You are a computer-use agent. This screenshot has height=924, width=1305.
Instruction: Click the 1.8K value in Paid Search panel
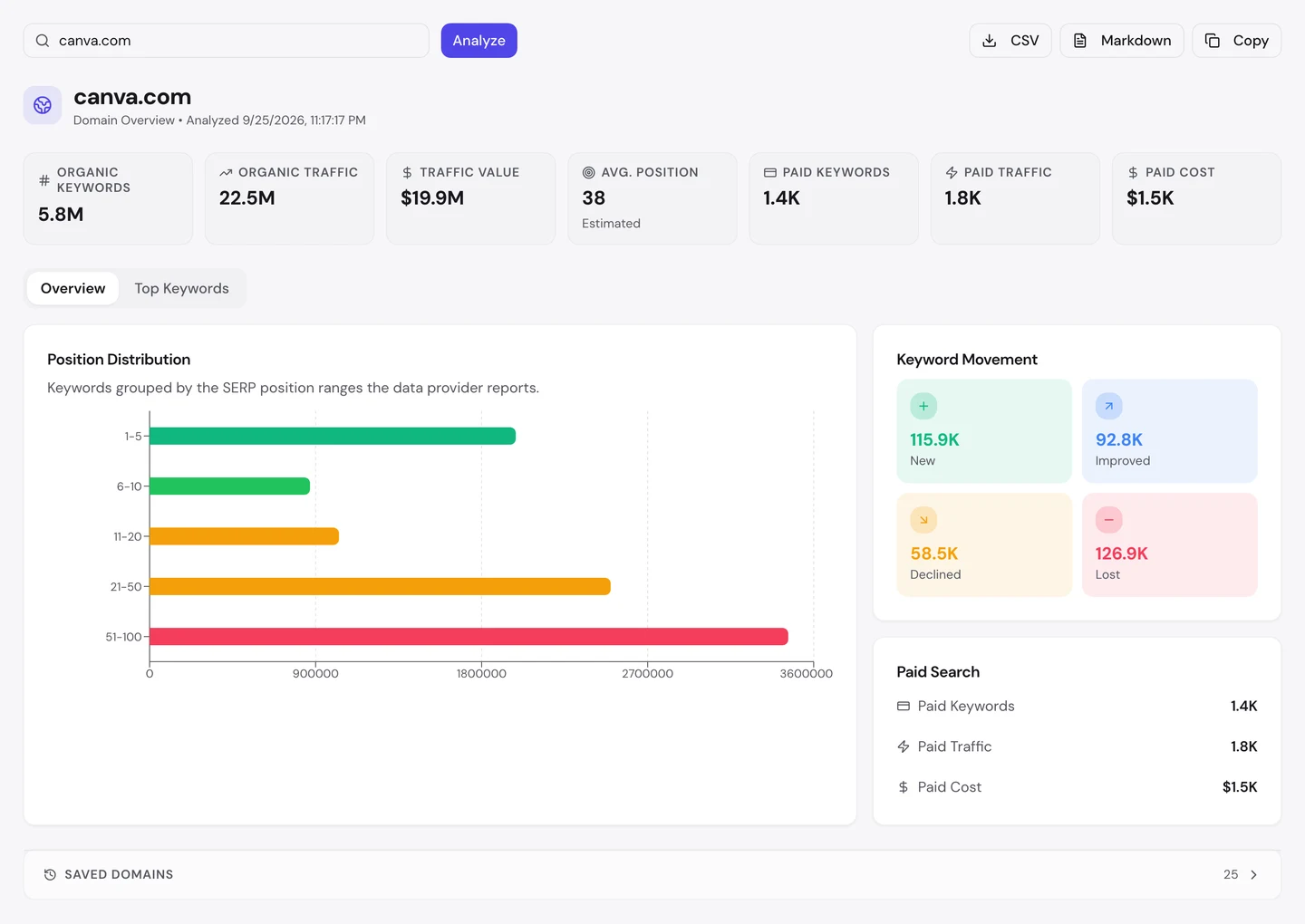tap(1244, 746)
